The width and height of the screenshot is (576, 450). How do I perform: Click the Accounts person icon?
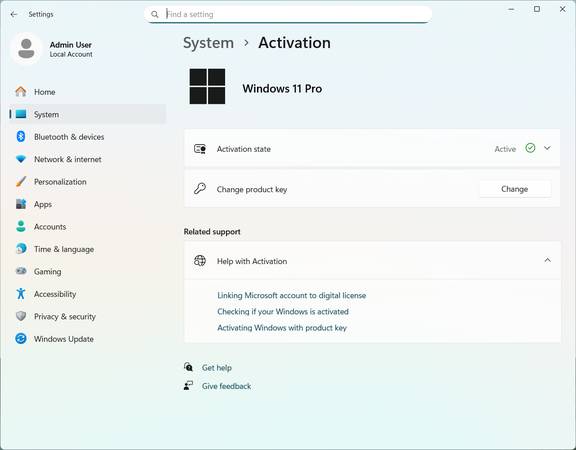point(21,226)
